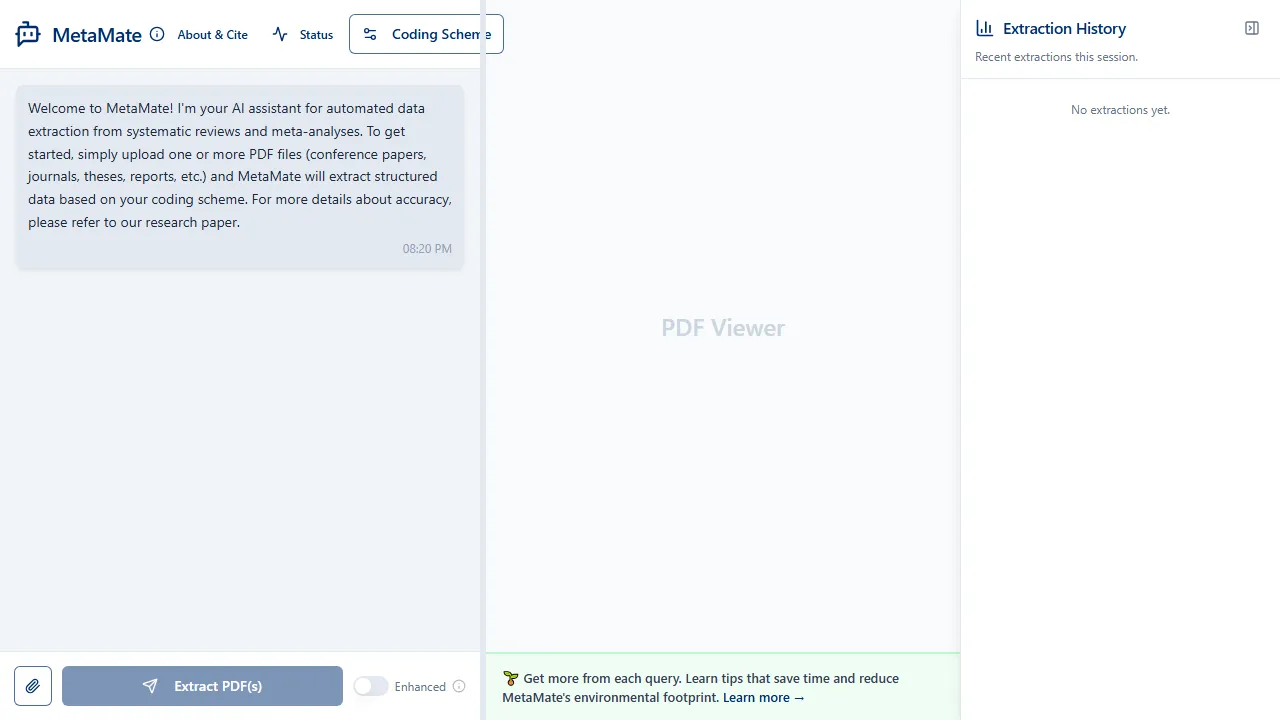Click the seedling icon in the green banner
Screen dimensions: 1280x720
[x=511, y=678]
